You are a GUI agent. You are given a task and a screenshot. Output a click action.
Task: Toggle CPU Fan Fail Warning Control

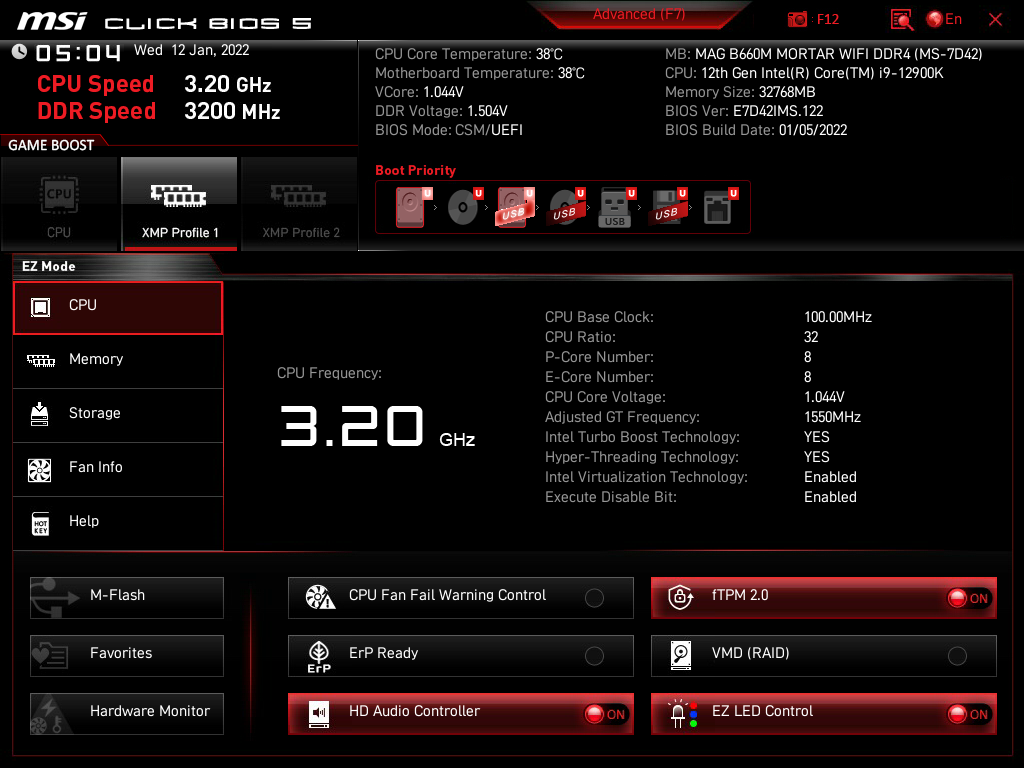(x=594, y=598)
